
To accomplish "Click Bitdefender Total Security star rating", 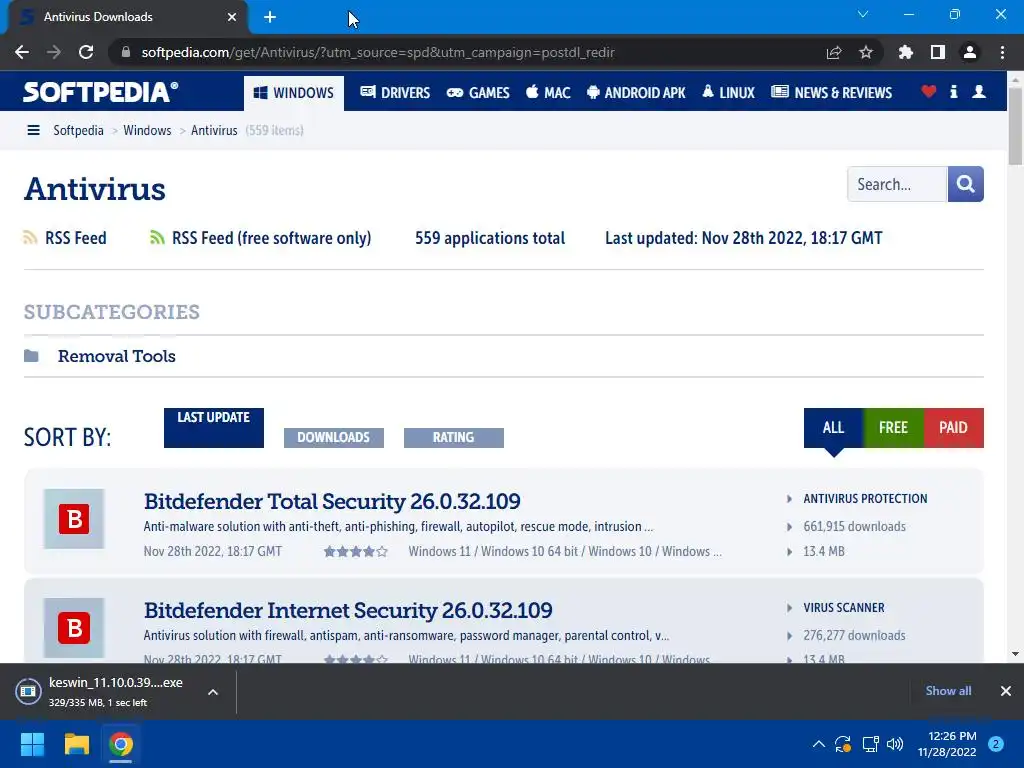I will click(x=356, y=552).
